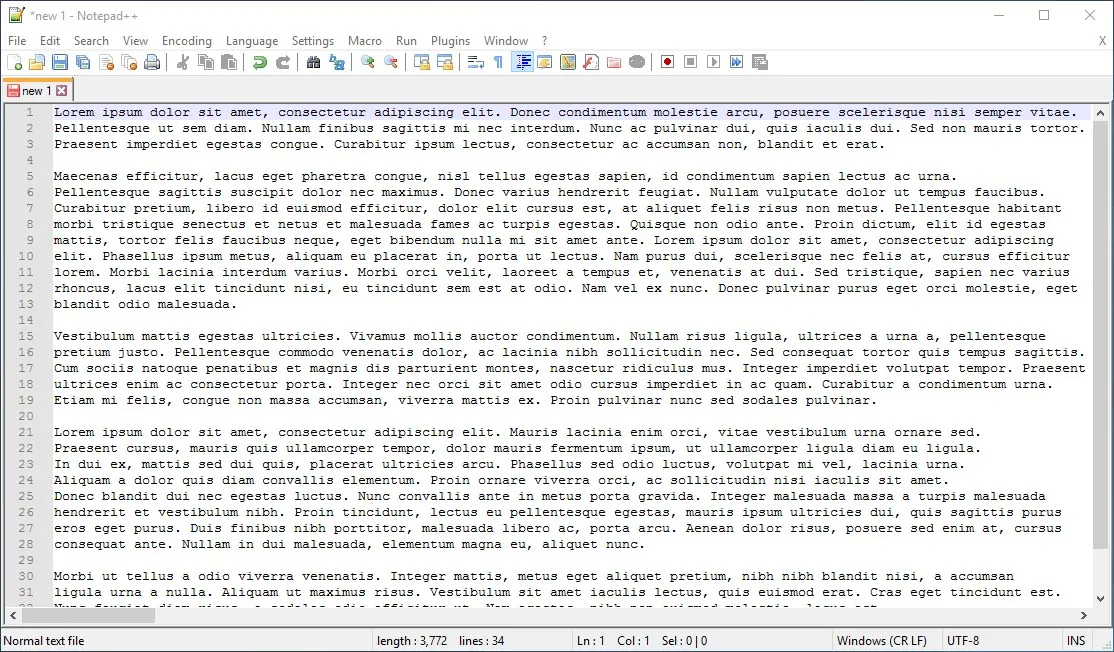Toggle word wrap in the toolbar
Viewport: 1114px width, 652px height.
click(475, 63)
